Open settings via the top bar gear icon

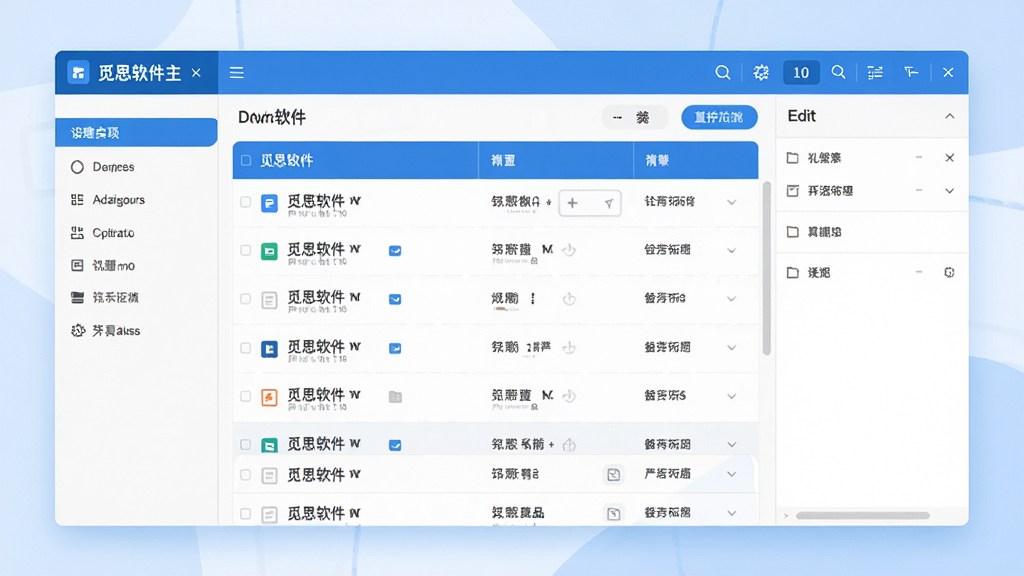(761, 72)
